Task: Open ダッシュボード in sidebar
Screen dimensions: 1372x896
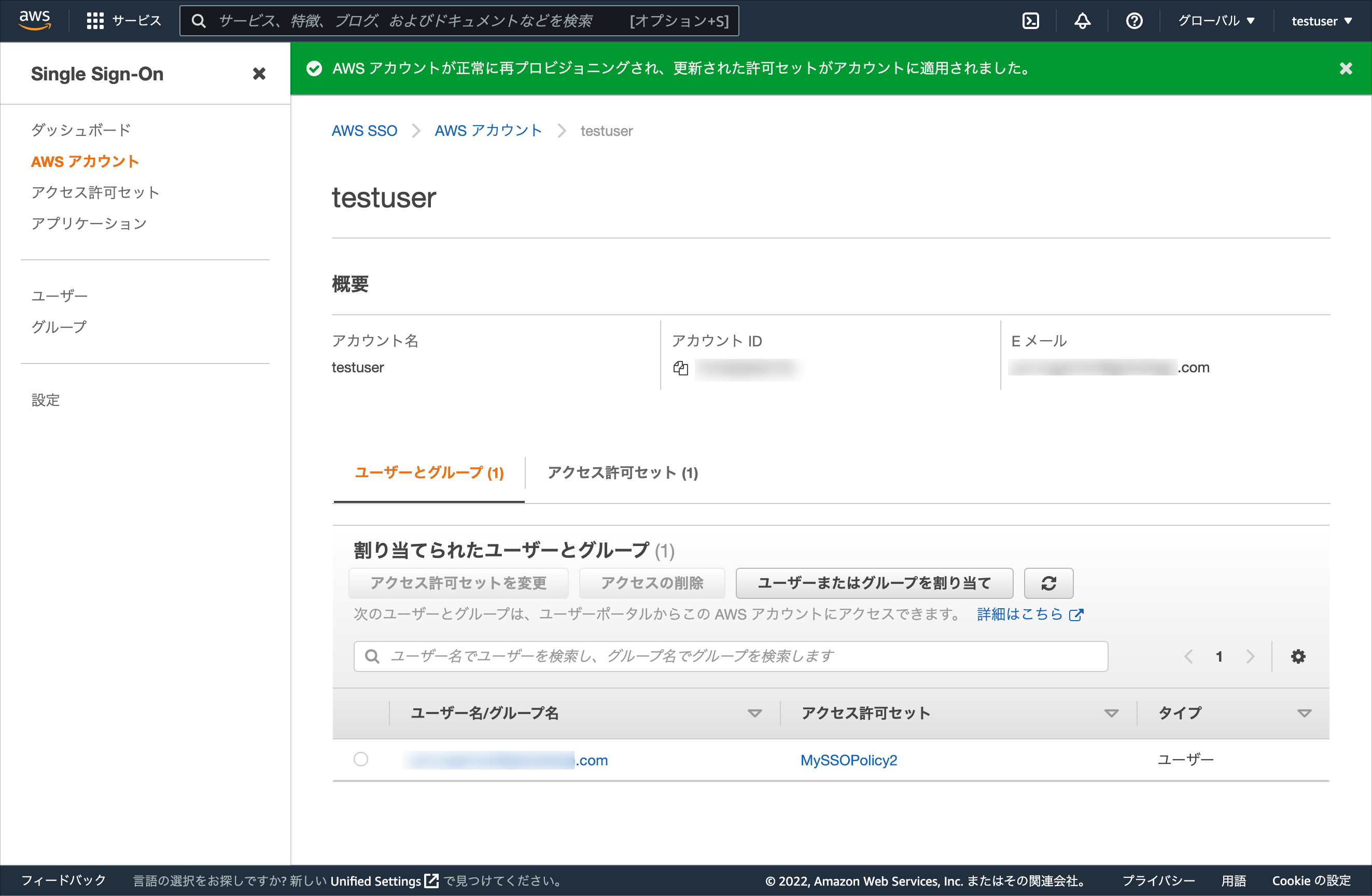Action: coord(81,130)
